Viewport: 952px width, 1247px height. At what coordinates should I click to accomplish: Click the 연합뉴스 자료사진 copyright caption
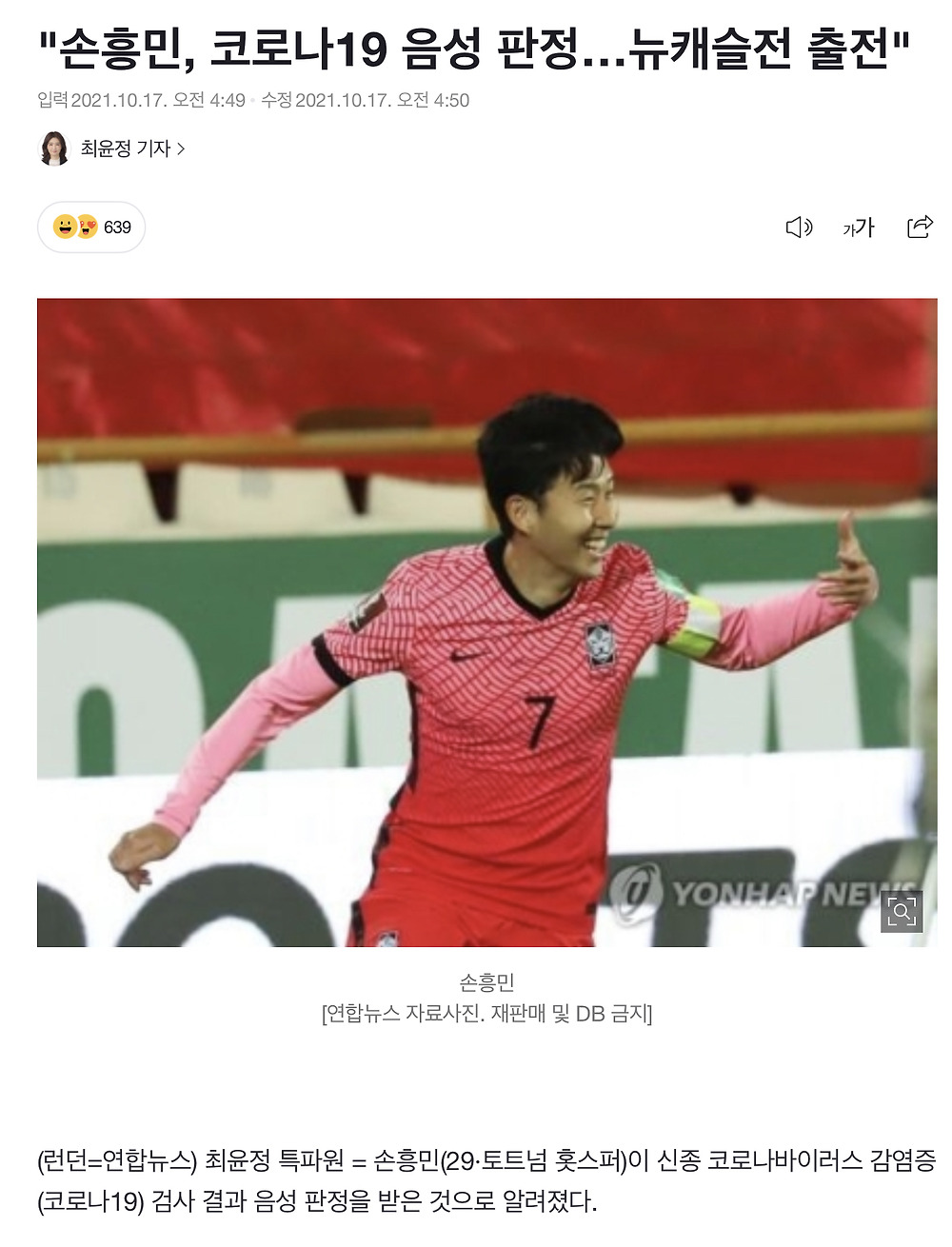click(486, 1013)
